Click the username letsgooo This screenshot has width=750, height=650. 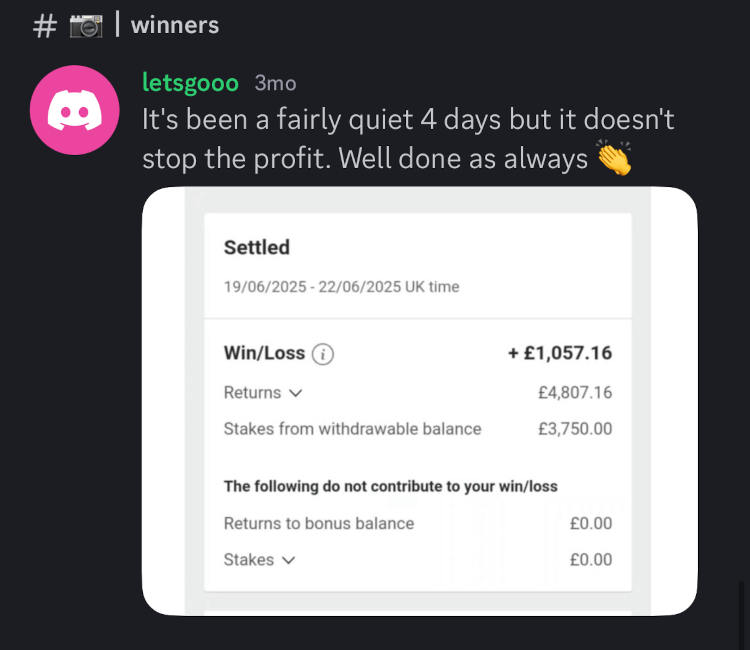[x=192, y=83]
